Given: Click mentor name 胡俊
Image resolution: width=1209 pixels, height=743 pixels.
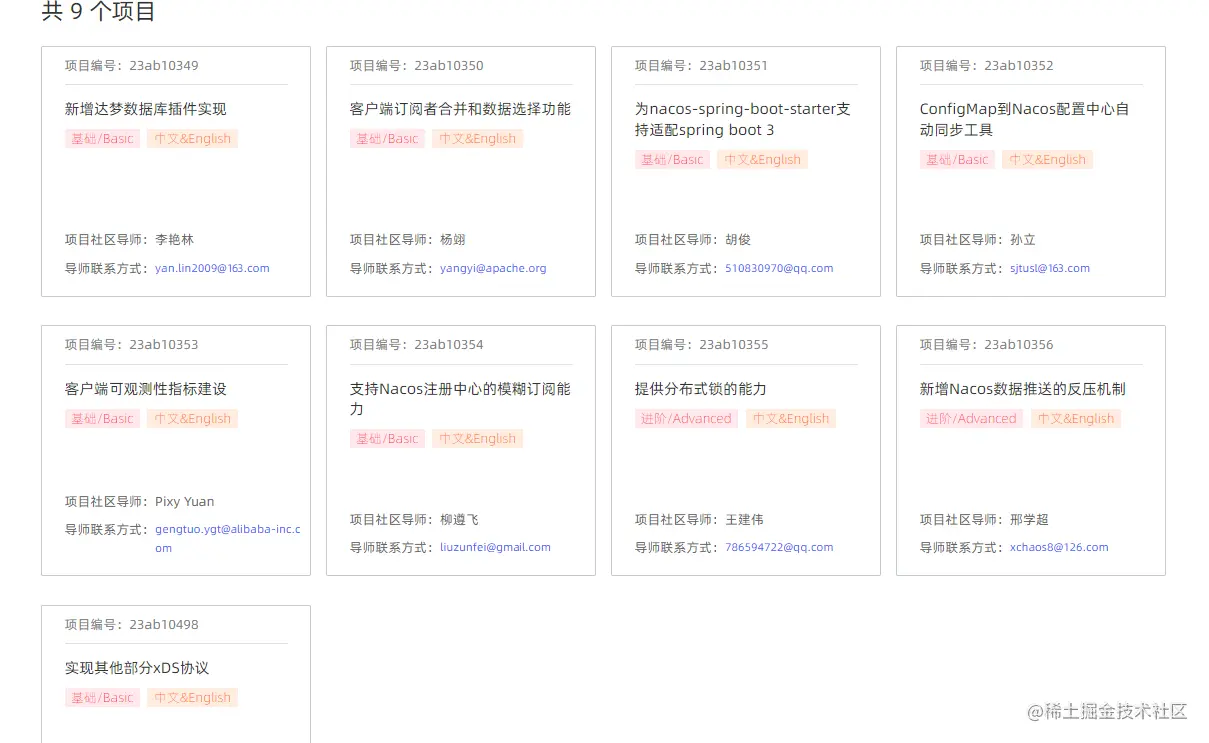Looking at the screenshot, I should tap(738, 240).
